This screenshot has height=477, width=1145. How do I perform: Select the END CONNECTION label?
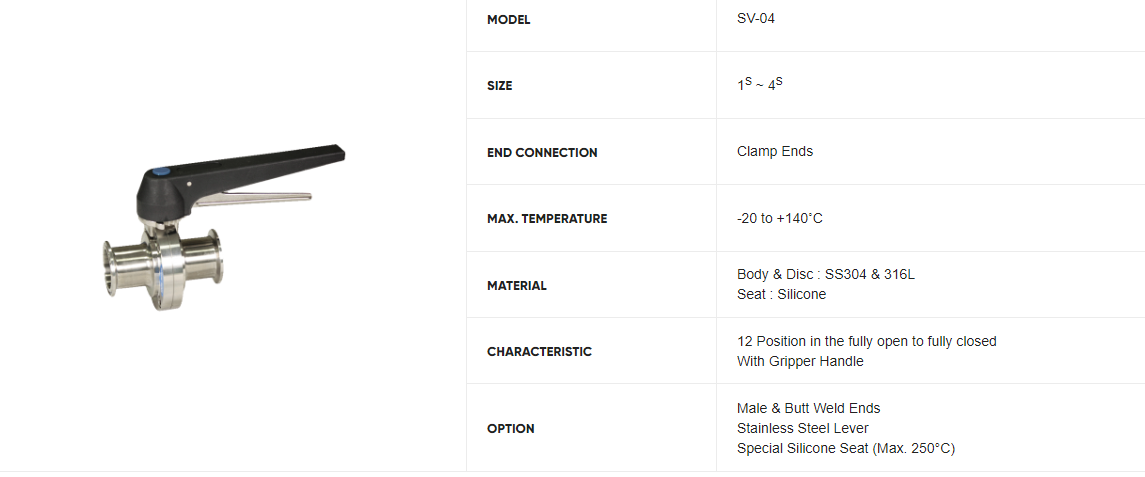pos(542,153)
